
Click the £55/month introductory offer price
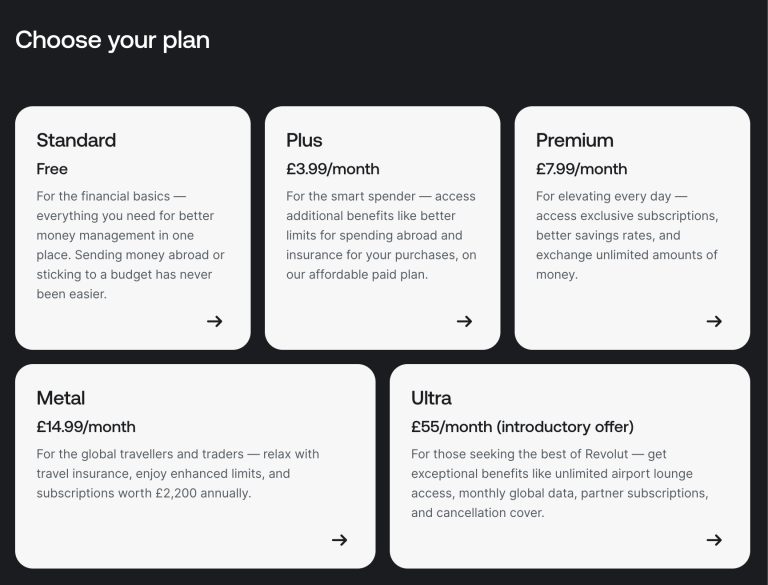522,427
